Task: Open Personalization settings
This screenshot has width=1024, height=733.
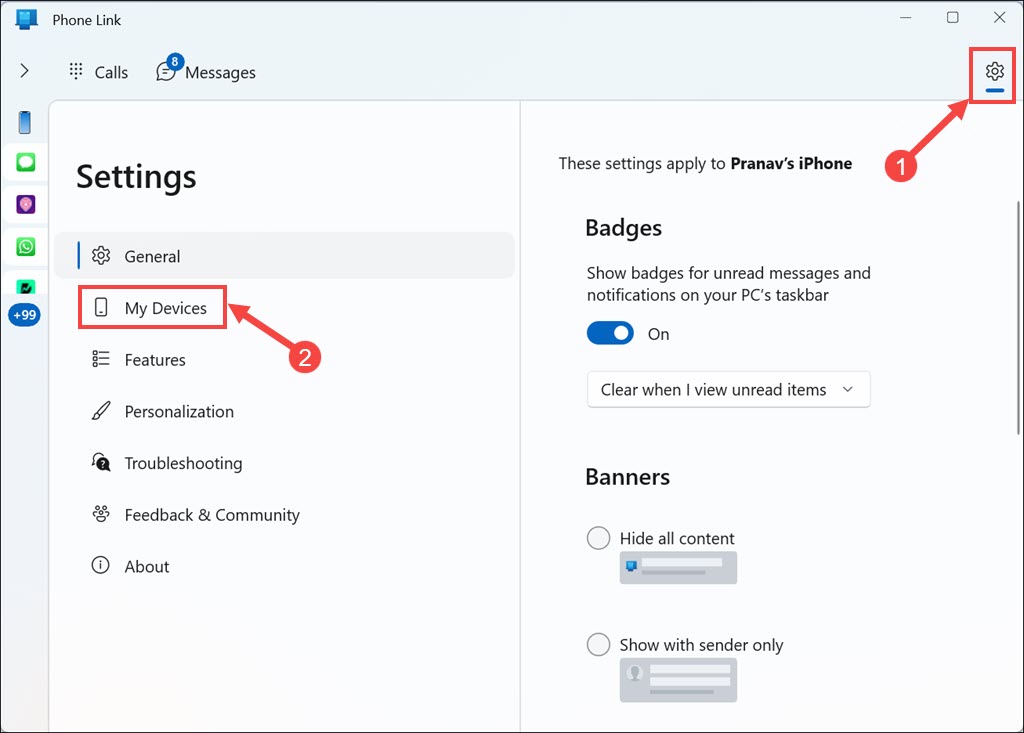Action: pos(178,412)
